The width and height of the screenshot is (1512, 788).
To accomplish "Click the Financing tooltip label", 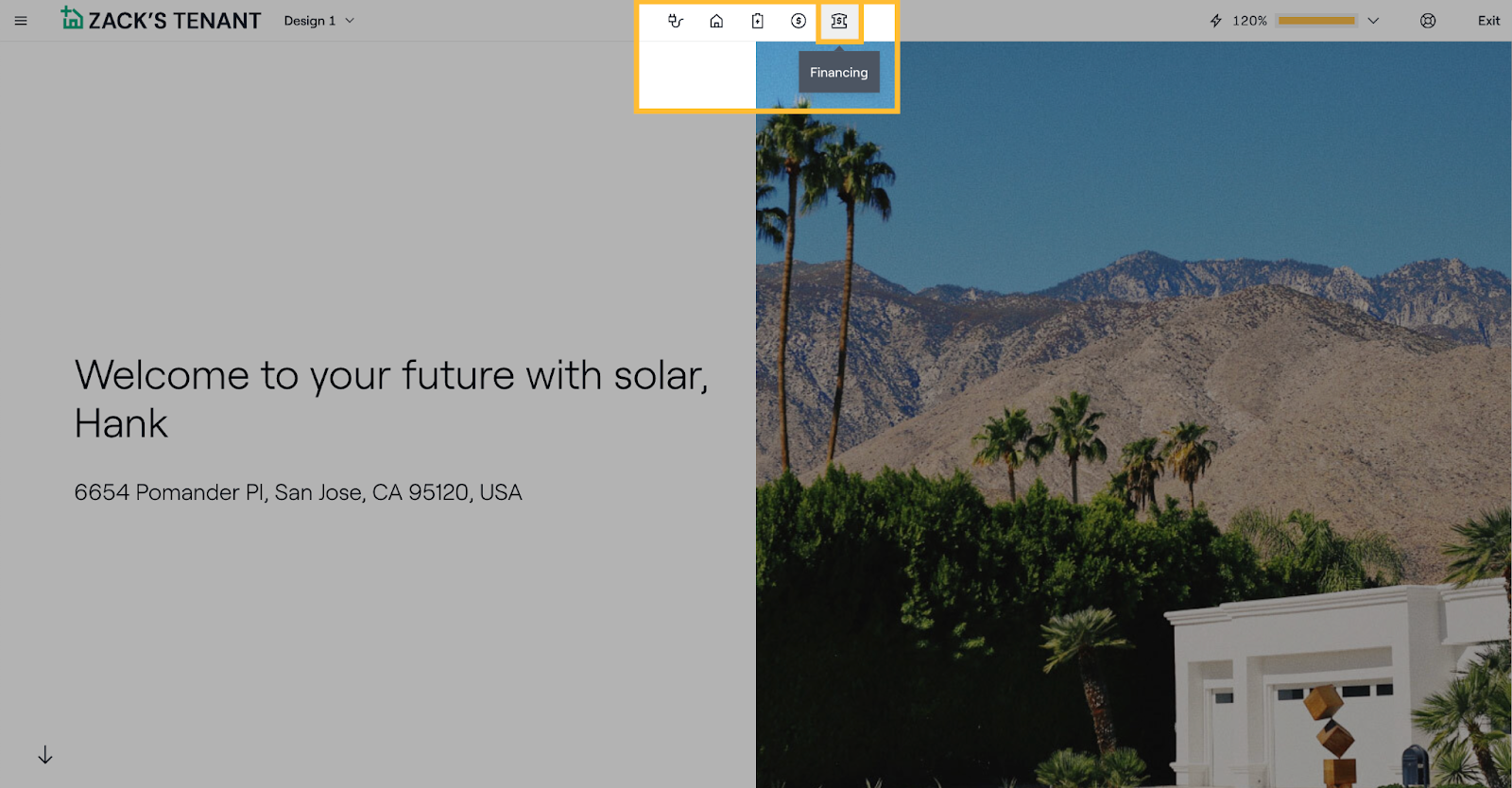I will pos(838,73).
